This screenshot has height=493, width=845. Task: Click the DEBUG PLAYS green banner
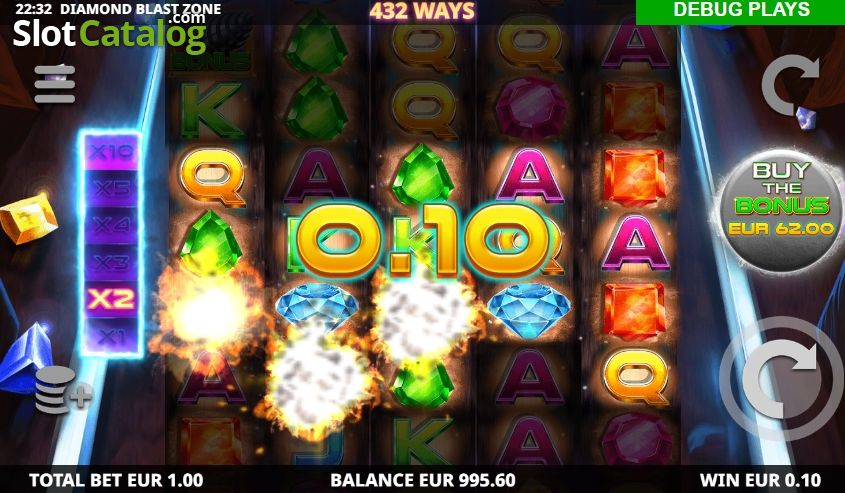[x=740, y=11]
